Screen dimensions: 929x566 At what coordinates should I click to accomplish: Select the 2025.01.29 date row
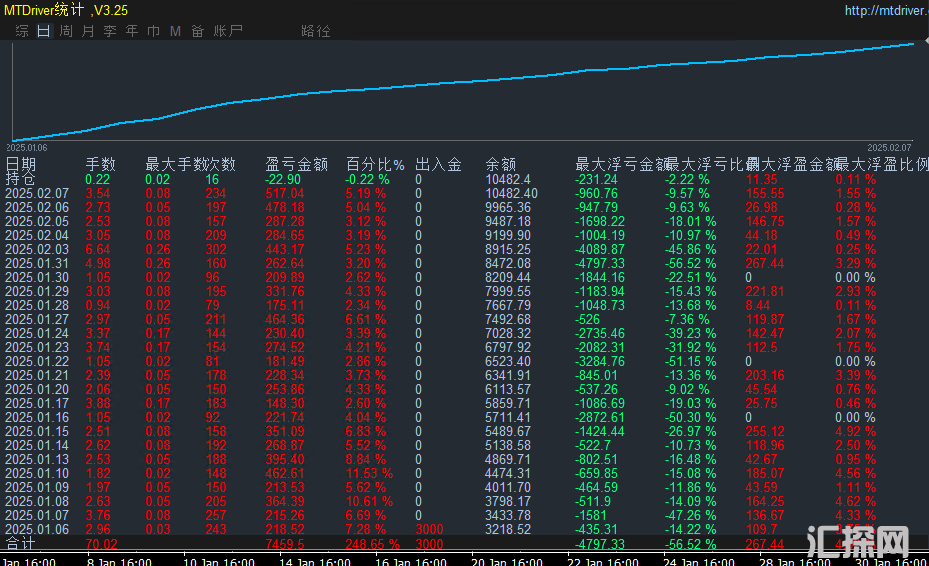click(x=464, y=292)
